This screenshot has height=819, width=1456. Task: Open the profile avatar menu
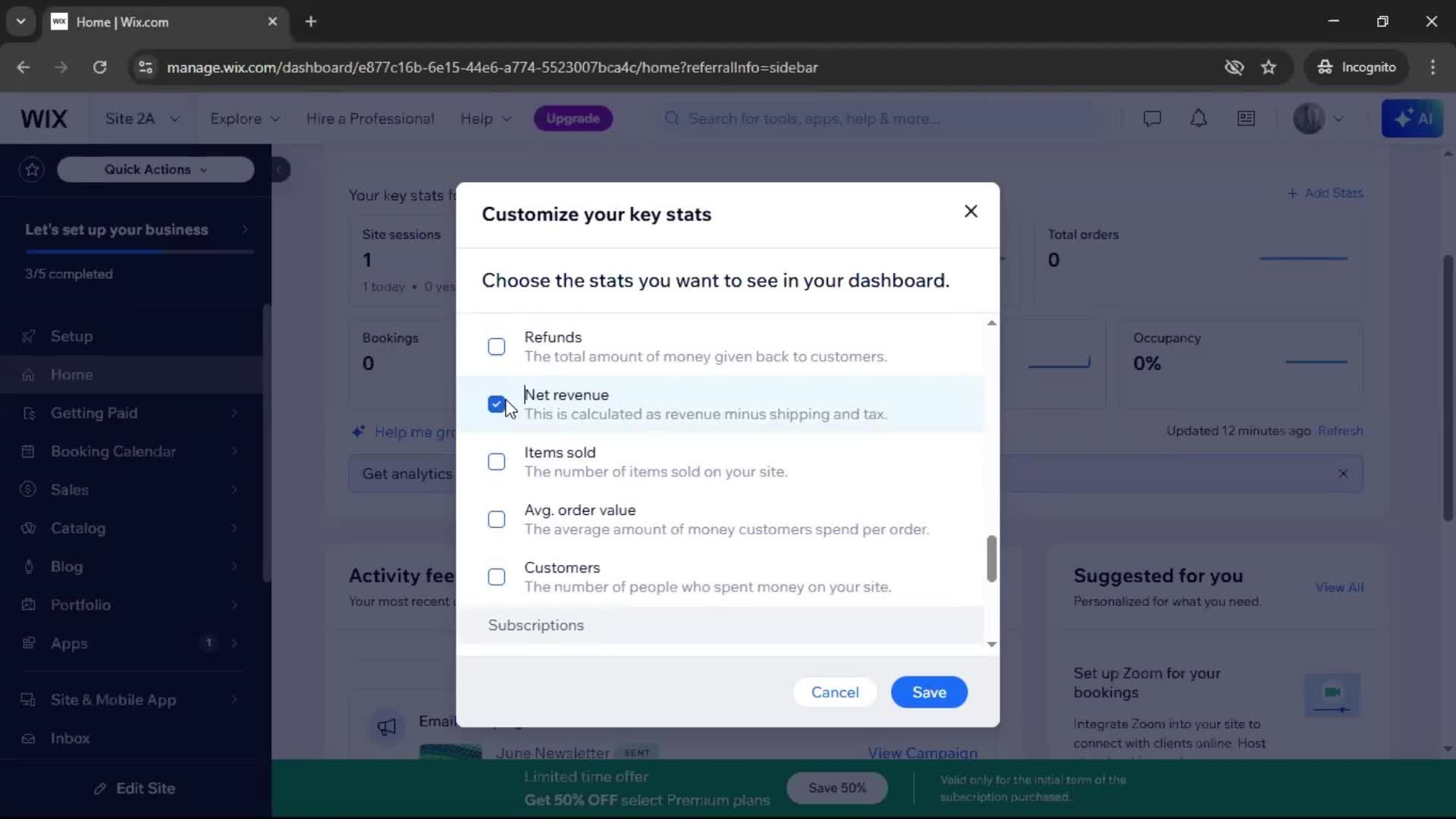coord(1309,119)
